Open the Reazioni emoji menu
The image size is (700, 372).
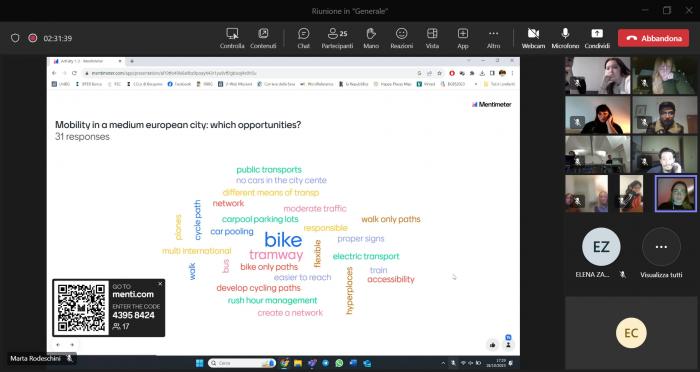(x=401, y=38)
